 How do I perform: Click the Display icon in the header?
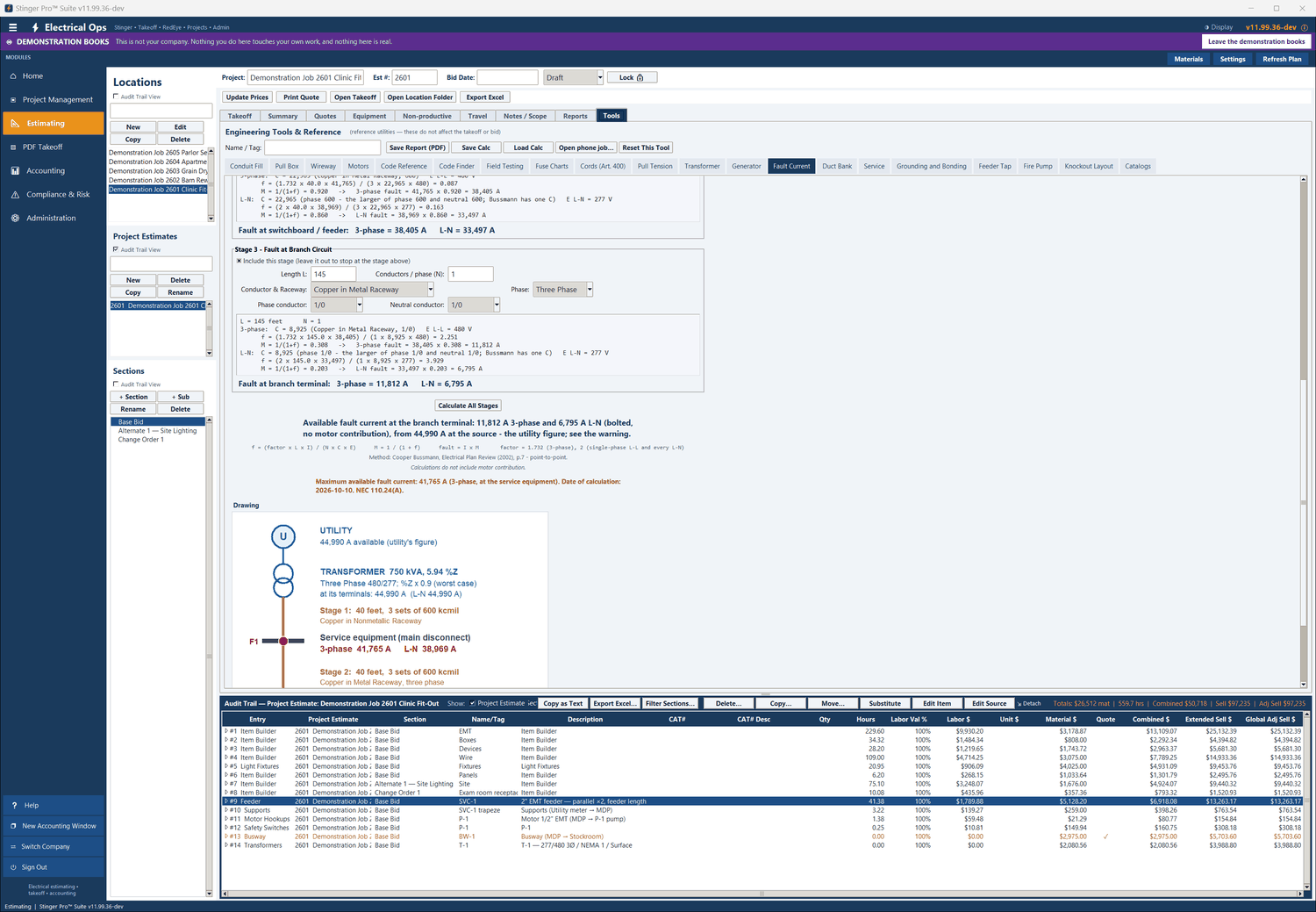pyautogui.click(x=1207, y=27)
